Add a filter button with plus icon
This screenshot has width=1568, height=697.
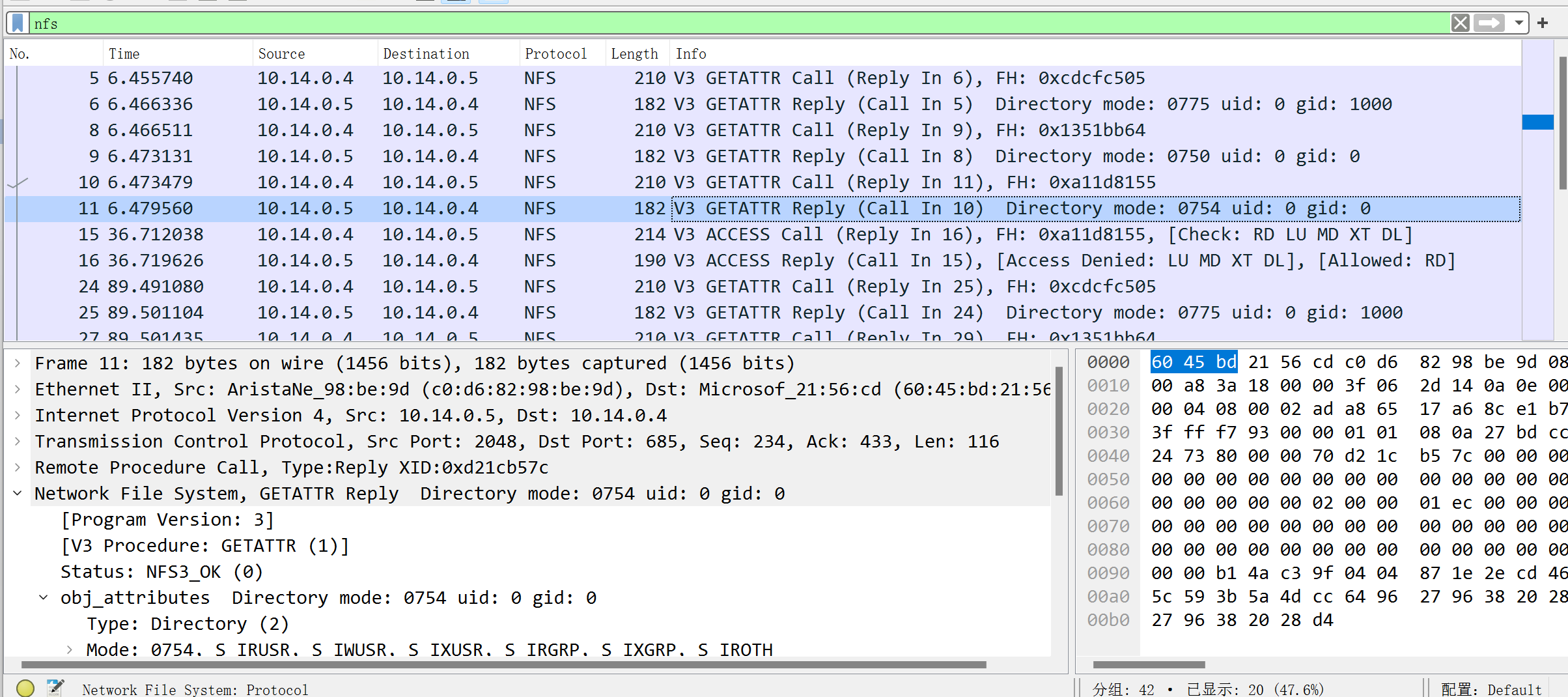click(1543, 23)
